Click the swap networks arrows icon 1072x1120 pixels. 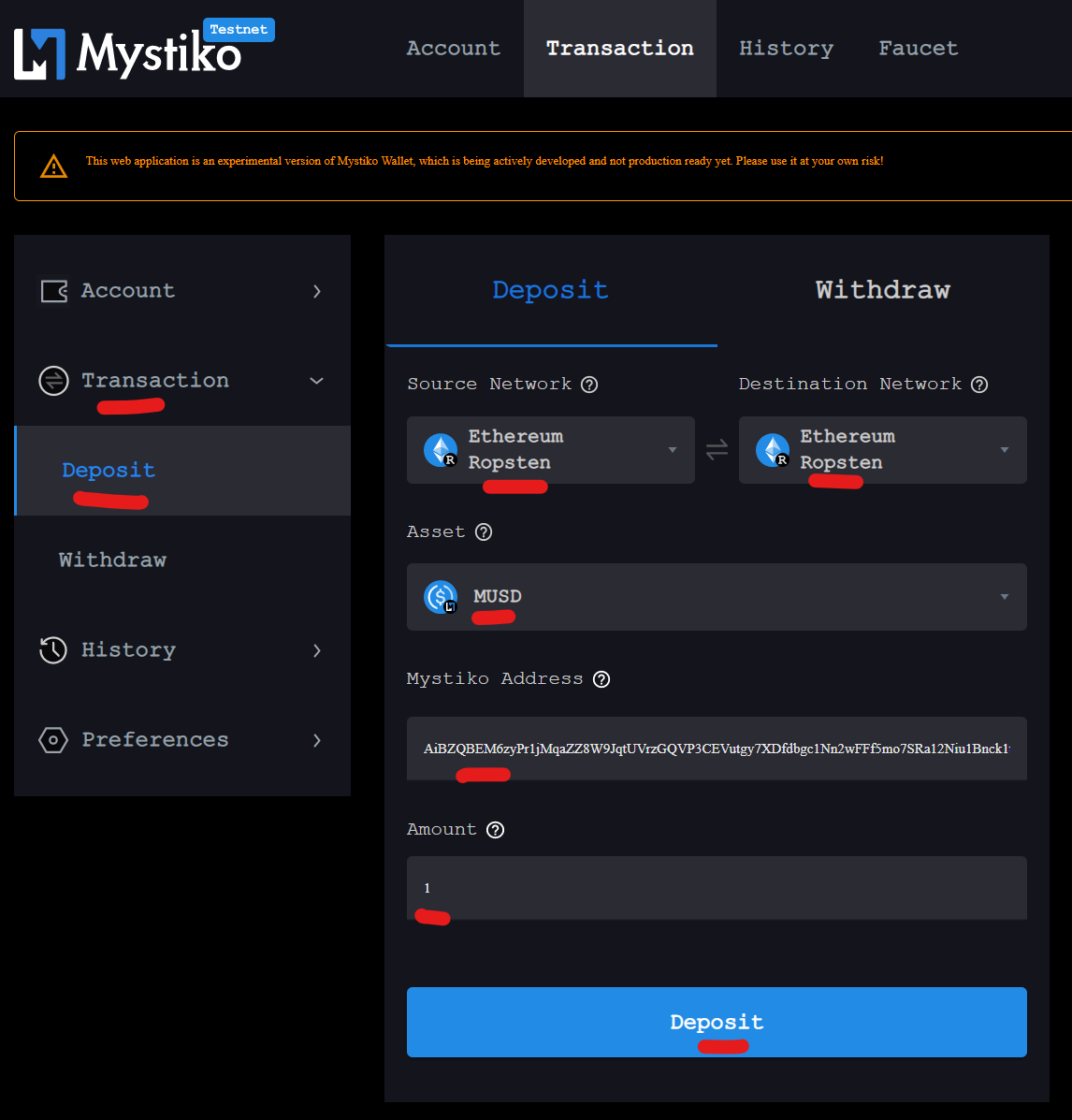(x=717, y=450)
